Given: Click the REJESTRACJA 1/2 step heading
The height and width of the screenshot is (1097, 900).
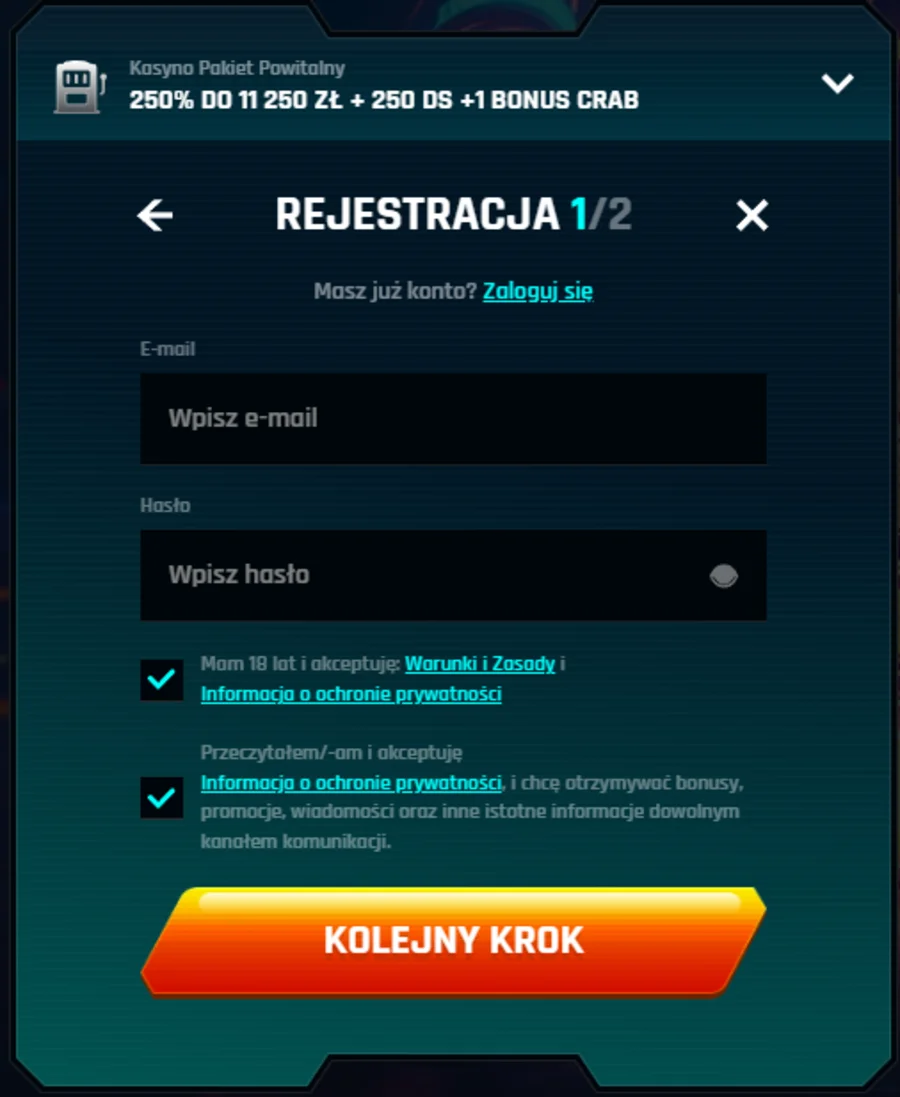Looking at the screenshot, I should pos(453,214).
